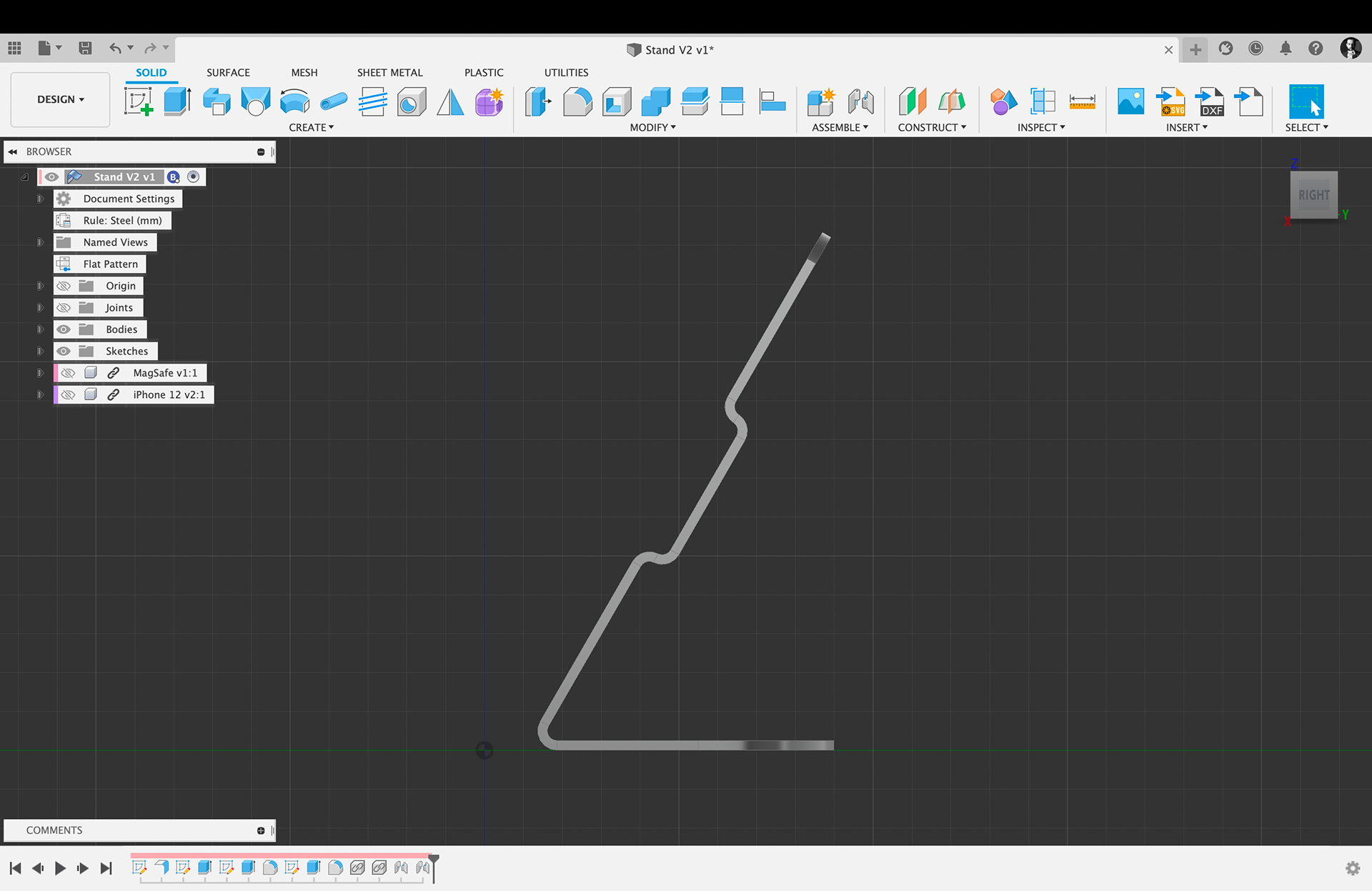Toggle visibility of Joints folder
Image resolution: width=1372 pixels, height=891 pixels.
point(64,308)
